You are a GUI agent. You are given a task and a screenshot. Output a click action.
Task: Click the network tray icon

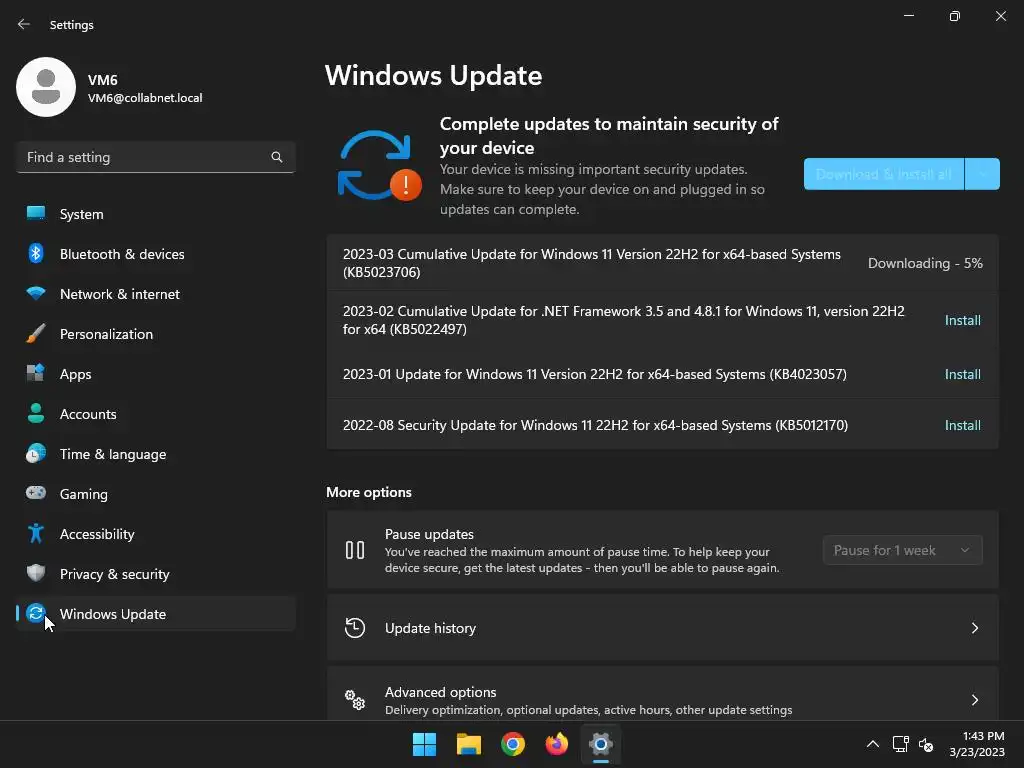click(x=901, y=744)
